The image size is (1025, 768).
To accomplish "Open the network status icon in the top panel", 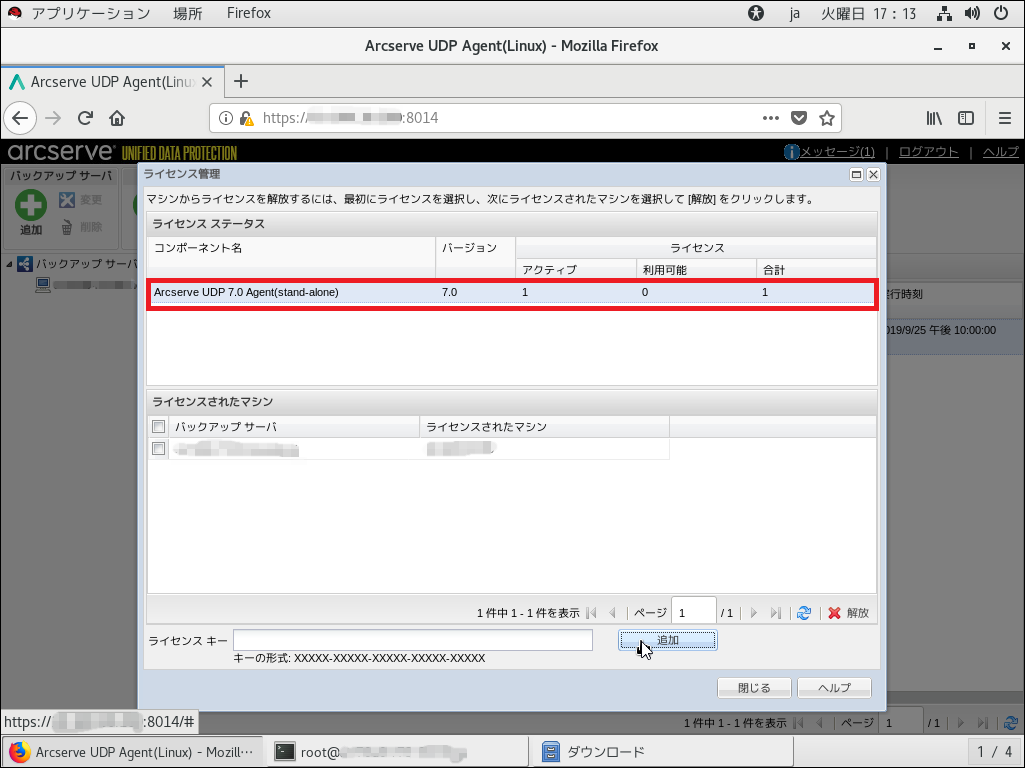I will coord(944,13).
